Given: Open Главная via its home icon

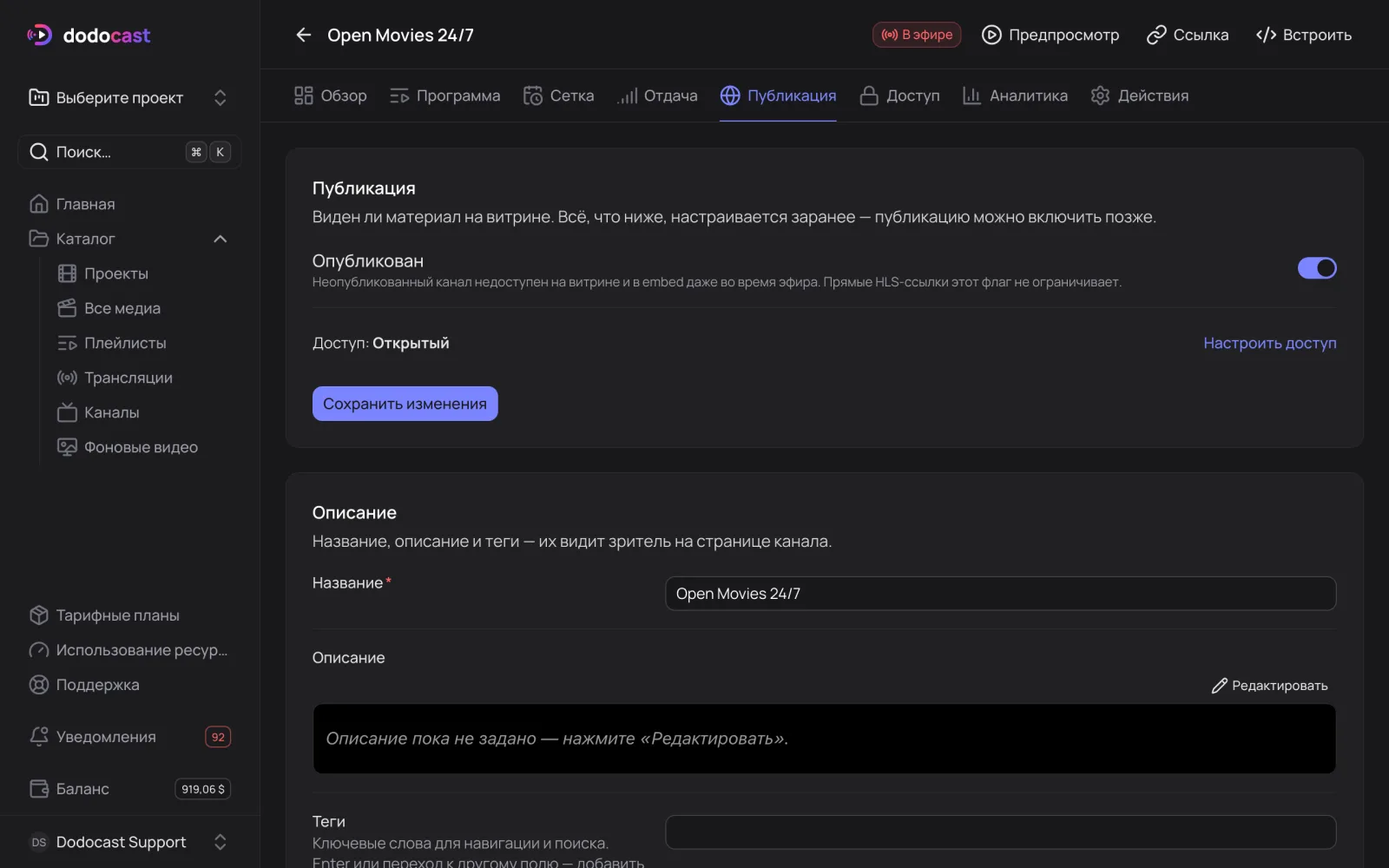Looking at the screenshot, I should [38, 204].
